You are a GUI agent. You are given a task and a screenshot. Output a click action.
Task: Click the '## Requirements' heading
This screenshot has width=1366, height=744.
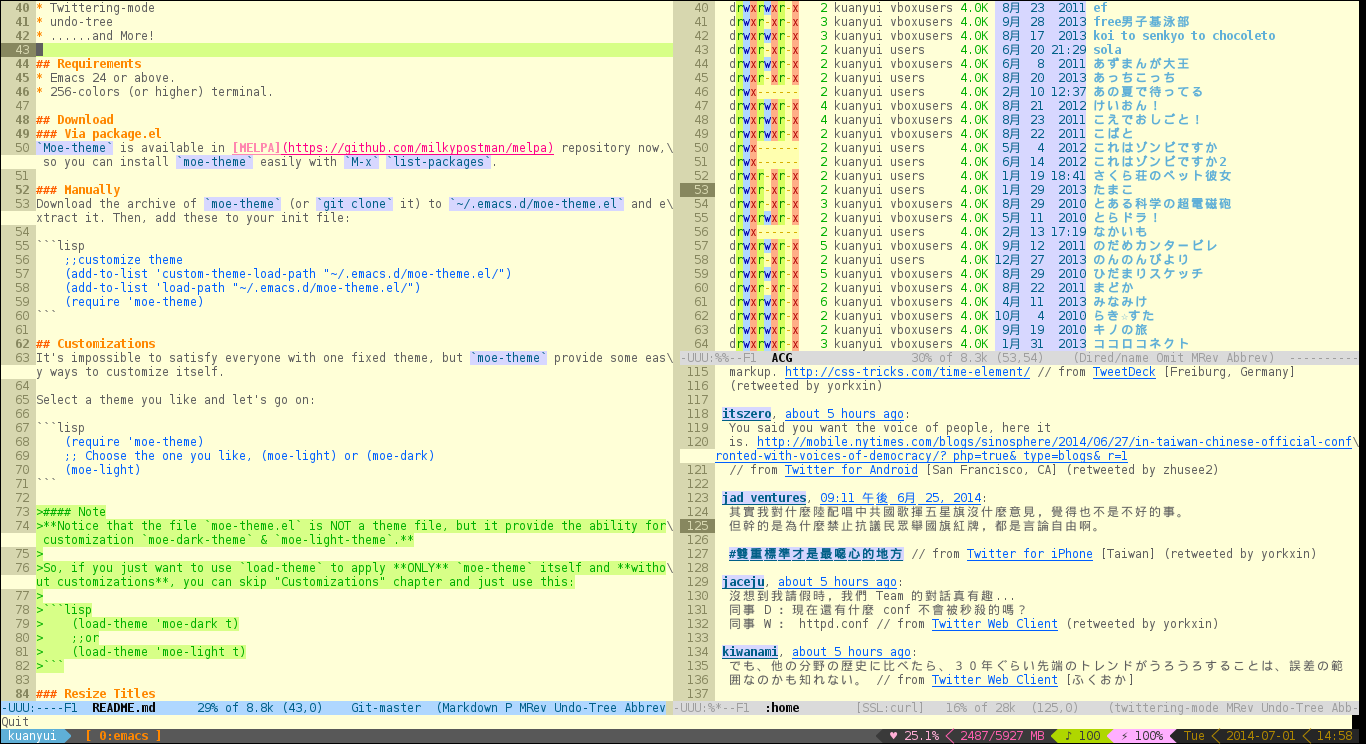coord(89,64)
